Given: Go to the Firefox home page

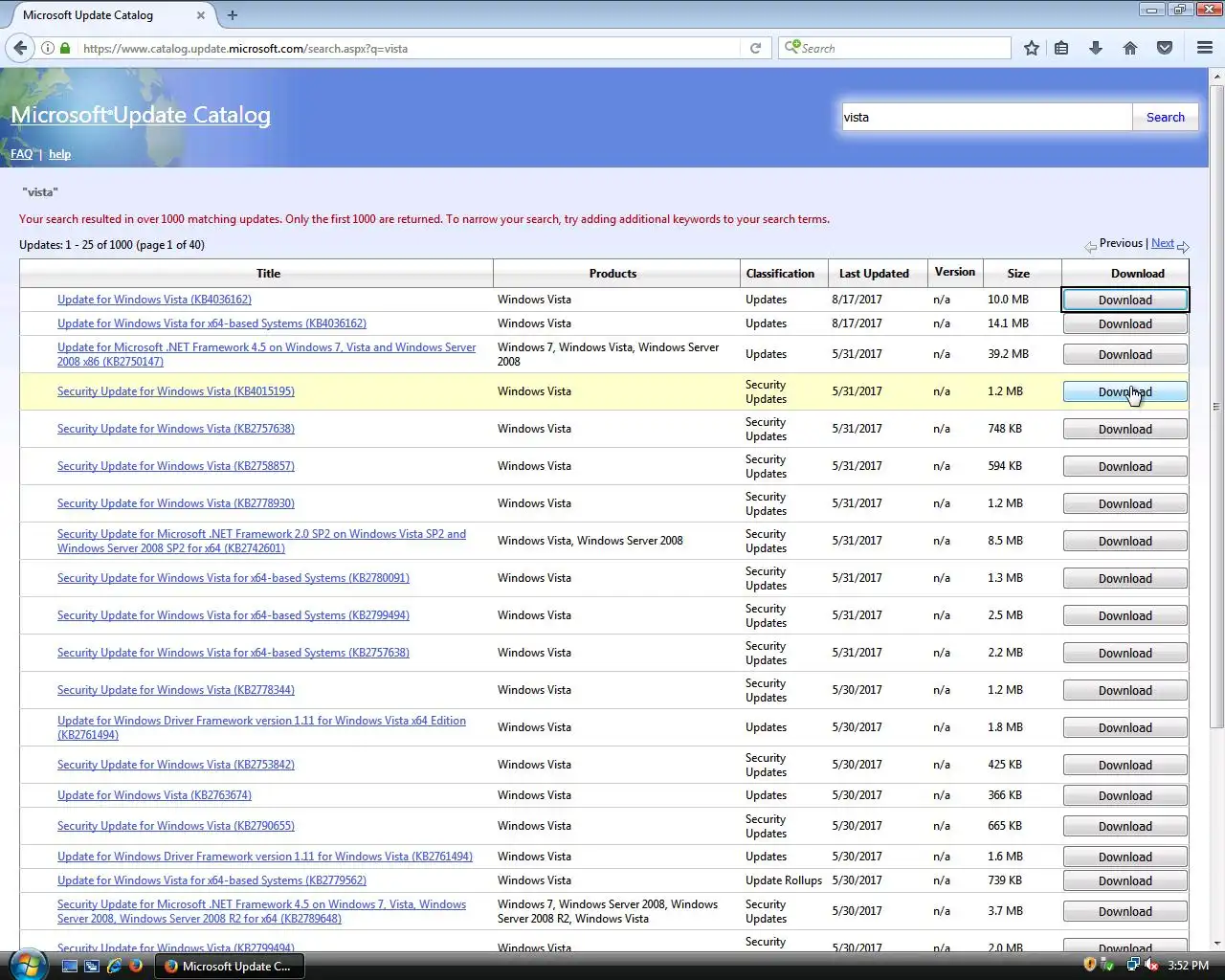Looking at the screenshot, I should 1130,48.
